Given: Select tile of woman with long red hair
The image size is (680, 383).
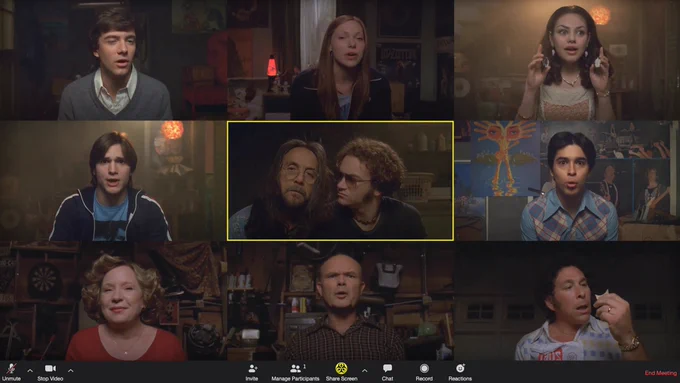Looking at the screenshot, I should coord(340,60).
